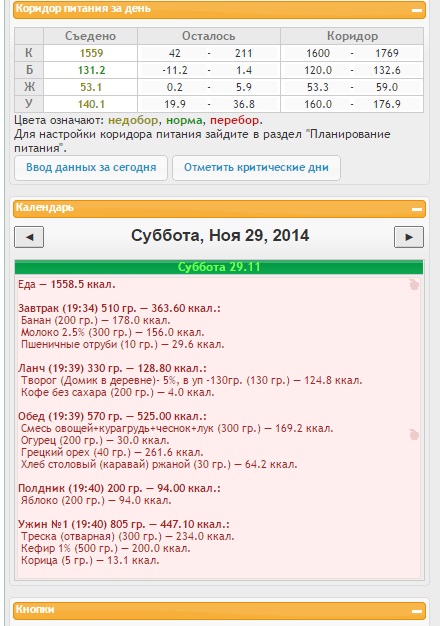The width and height of the screenshot is (440, 626).
Task: Click the Отметить критические дни button
Action: (x=256, y=168)
